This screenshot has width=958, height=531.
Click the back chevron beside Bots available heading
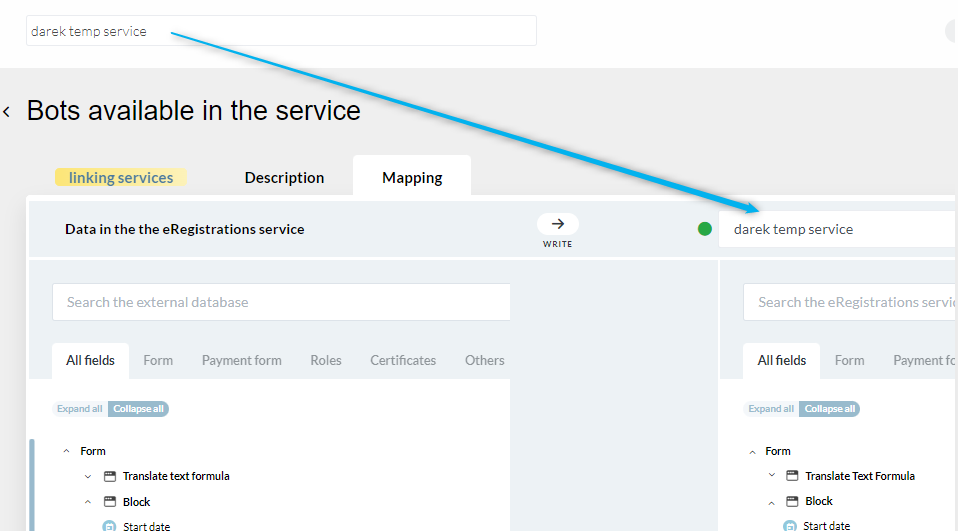click(7, 112)
